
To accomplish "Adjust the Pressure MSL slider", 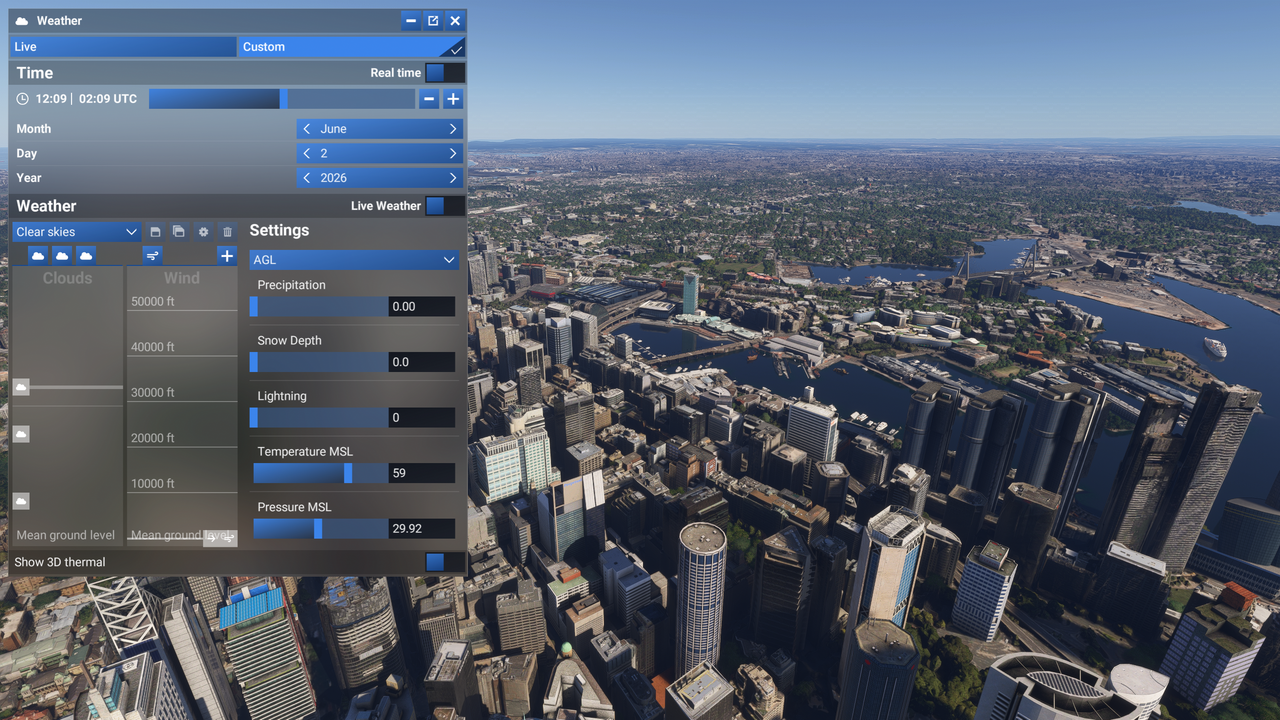I will coord(320,529).
